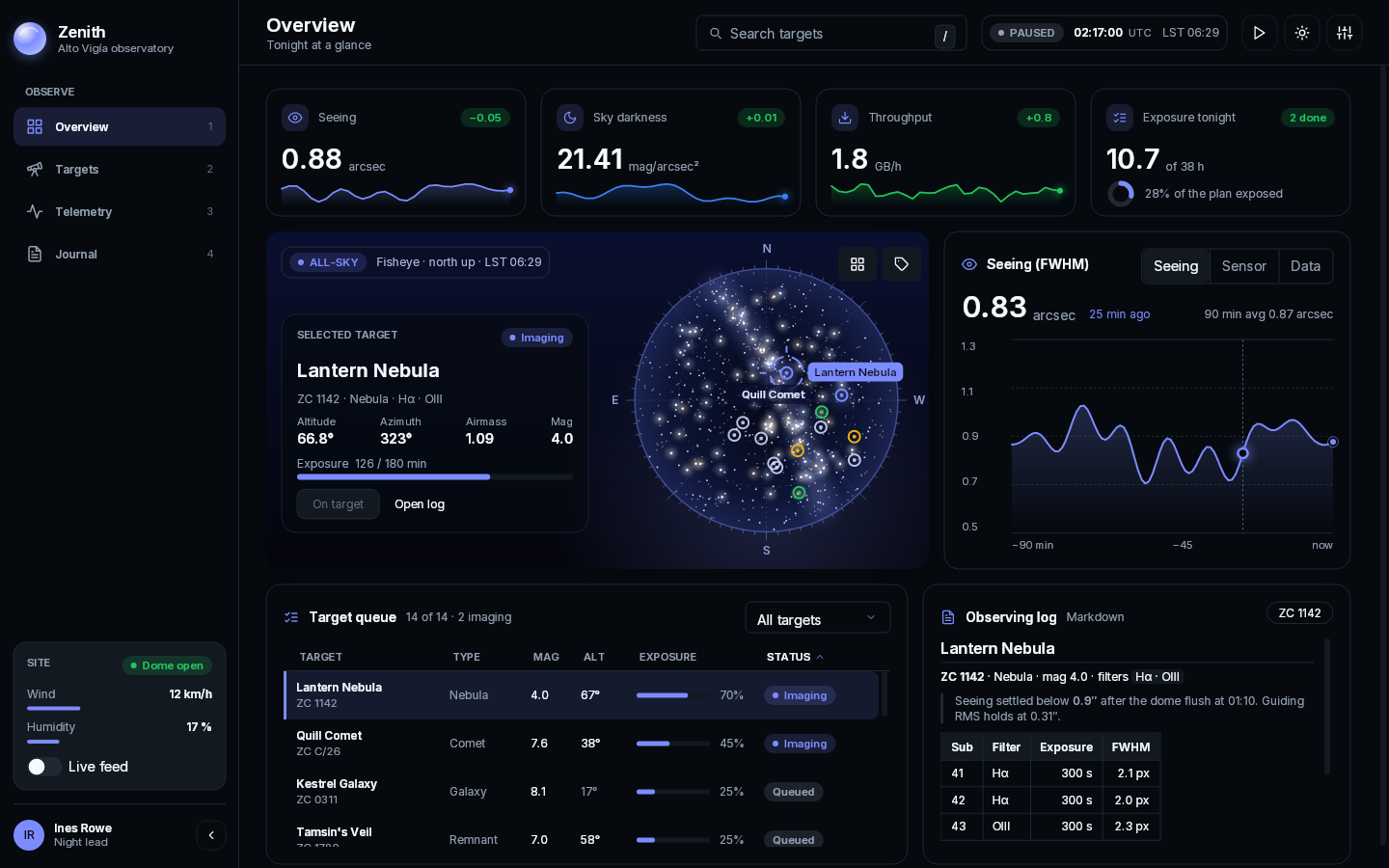Select the Seeing tab in chart panel
This screenshot has height=868, width=1389.
point(1176,266)
